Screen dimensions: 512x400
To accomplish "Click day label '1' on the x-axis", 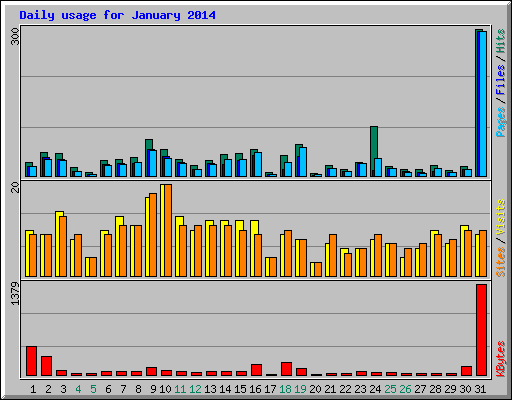I will pyautogui.click(x=33, y=389).
